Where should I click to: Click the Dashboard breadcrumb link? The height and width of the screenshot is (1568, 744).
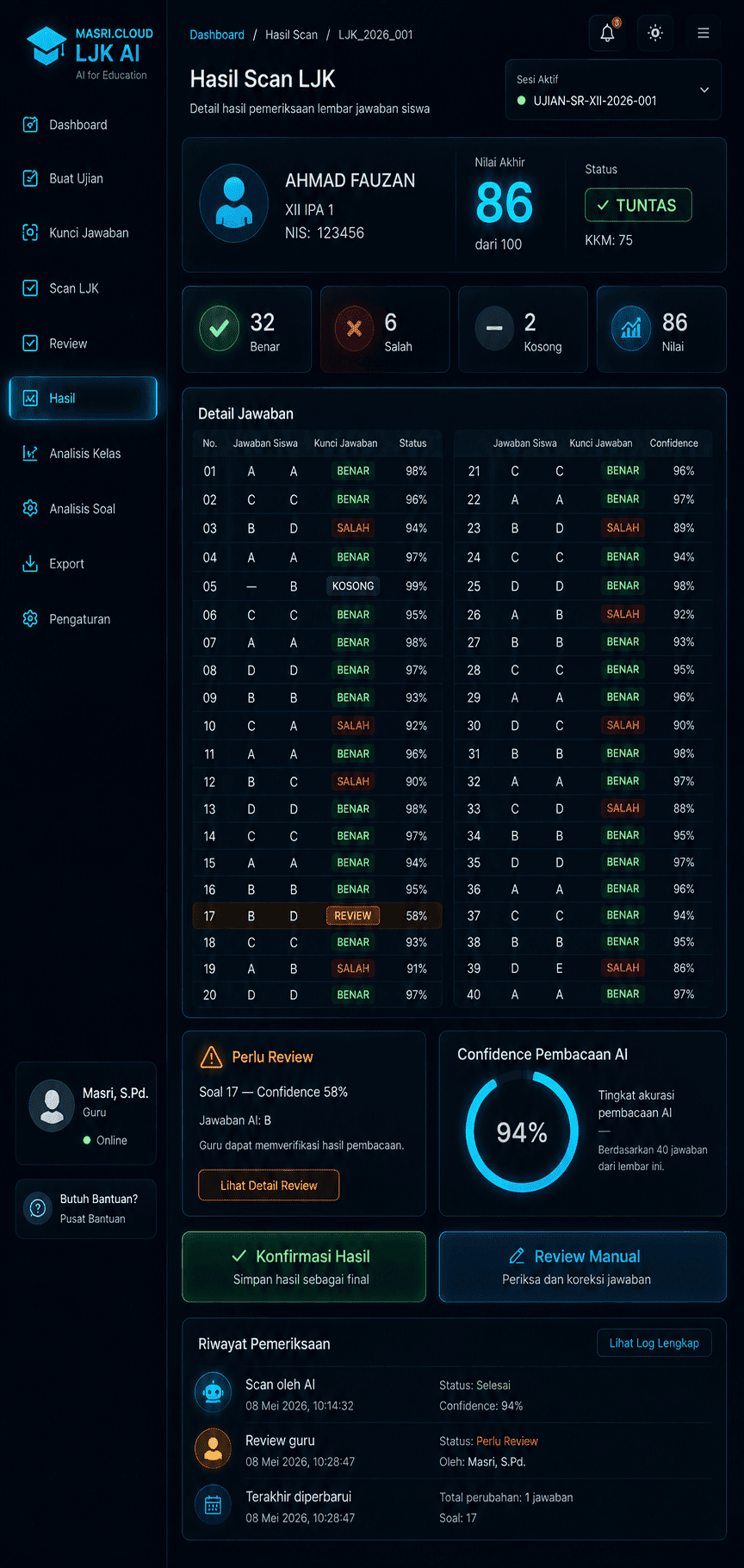click(x=217, y=34)
